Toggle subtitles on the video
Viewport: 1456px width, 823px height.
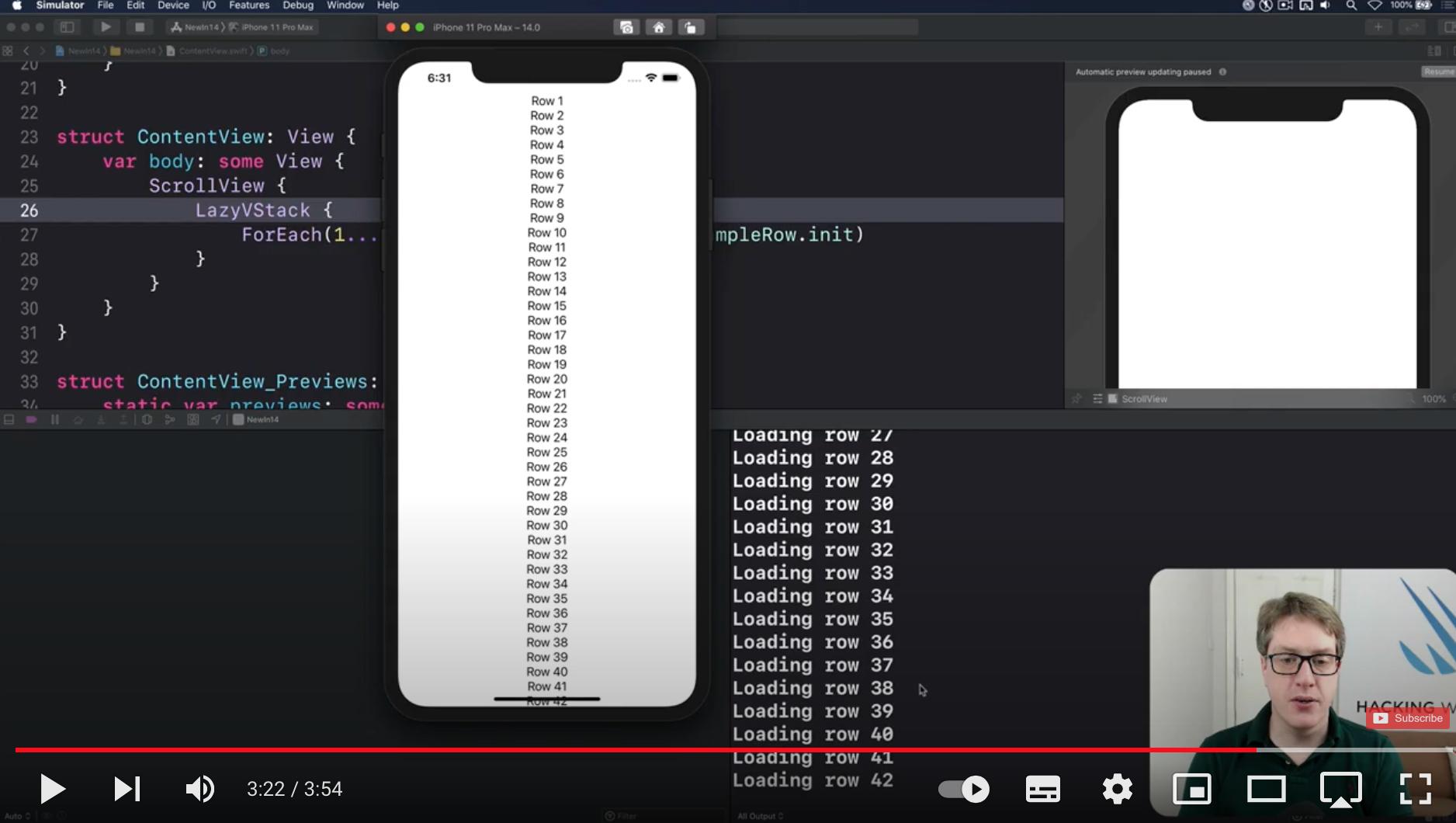click(x=1043, y=790)
